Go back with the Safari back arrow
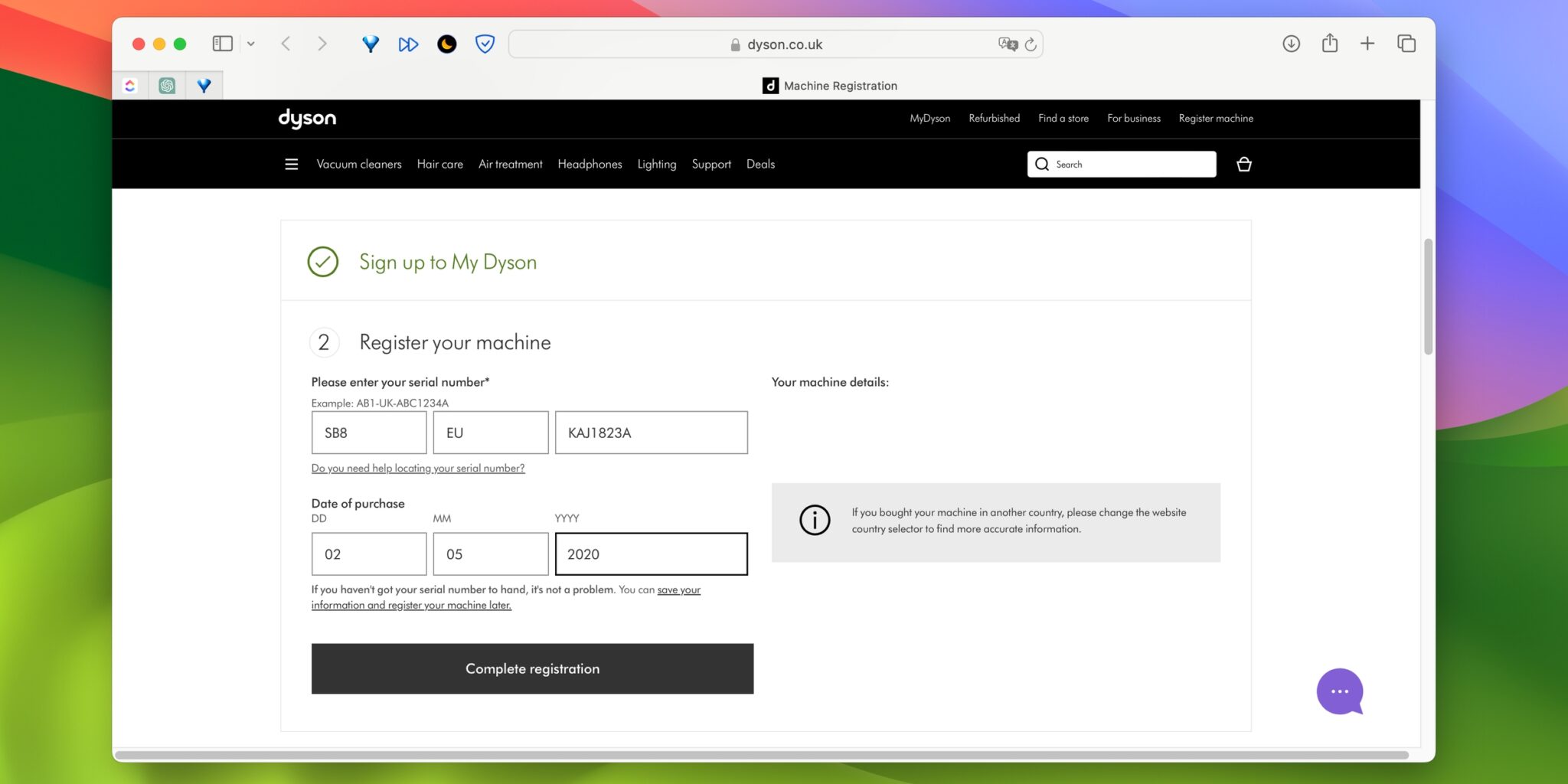Viewport: 1568px width, 784px height. point(286,44)
